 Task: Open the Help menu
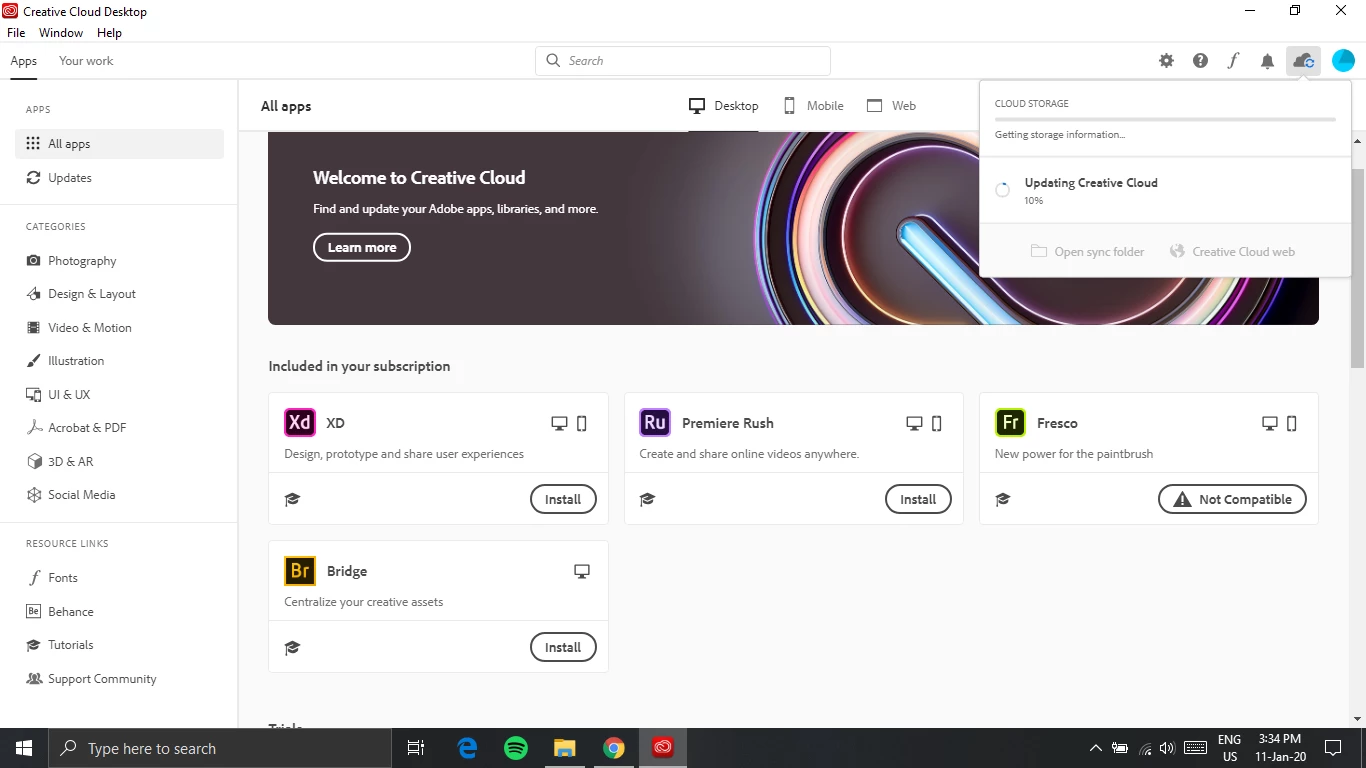(109, 33)
